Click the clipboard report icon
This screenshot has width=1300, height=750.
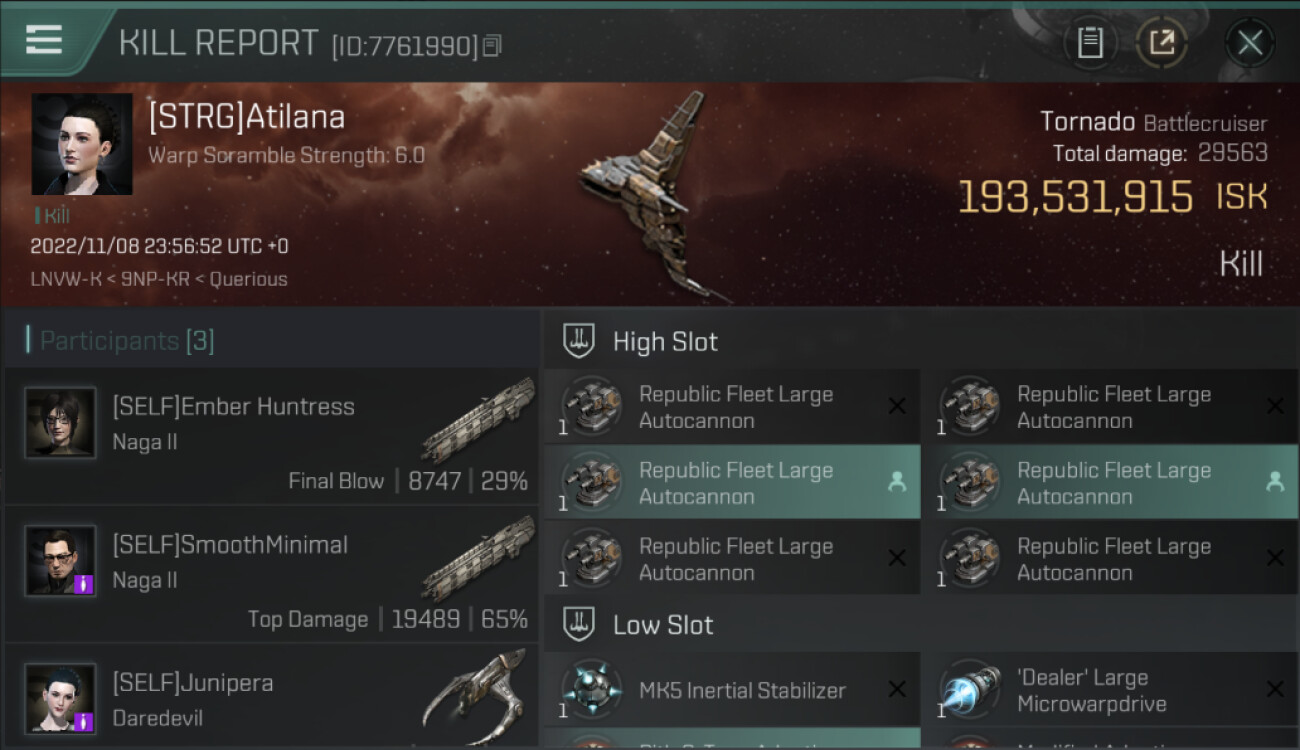pos(1090,43)
